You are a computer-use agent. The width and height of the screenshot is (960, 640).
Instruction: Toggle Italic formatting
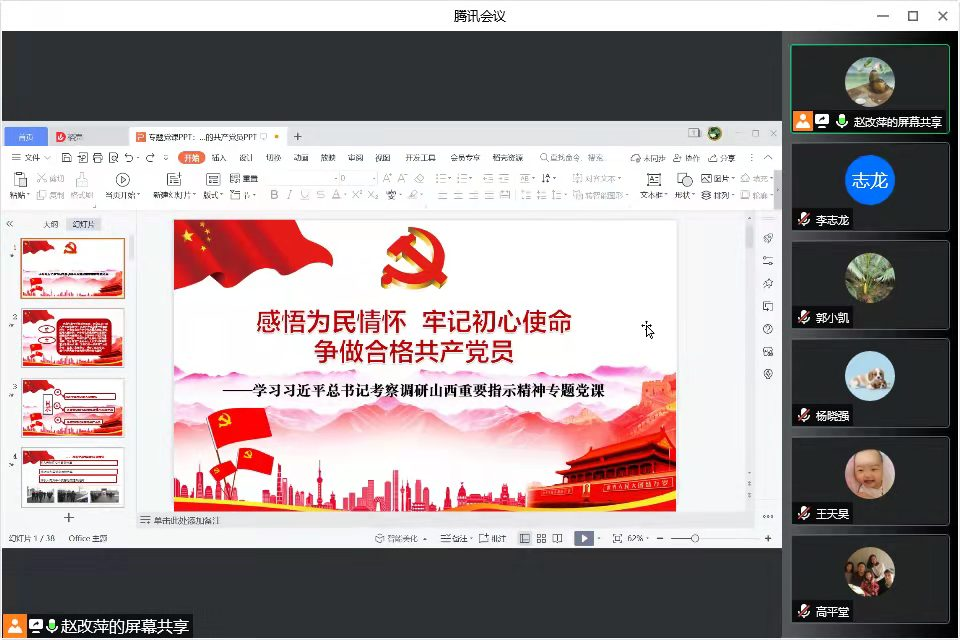[x=289, y=195]
